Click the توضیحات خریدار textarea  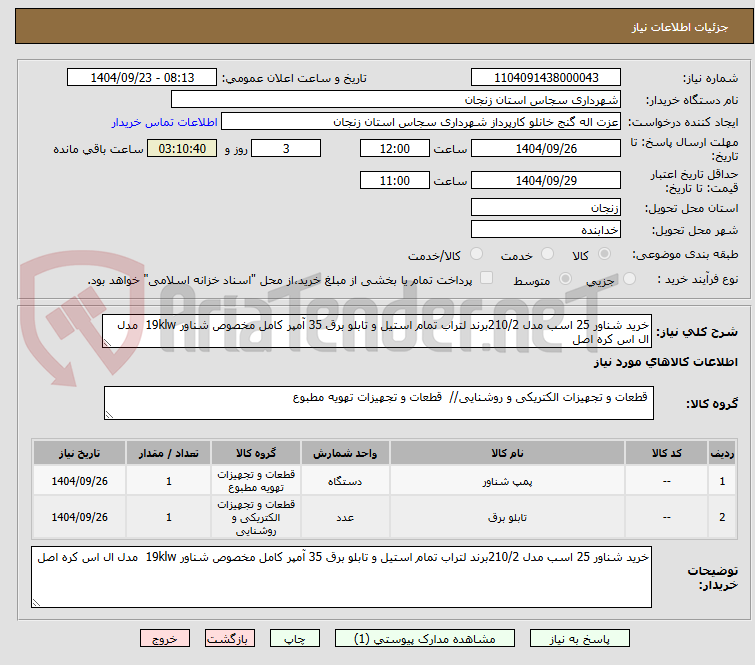click(341, 577)
